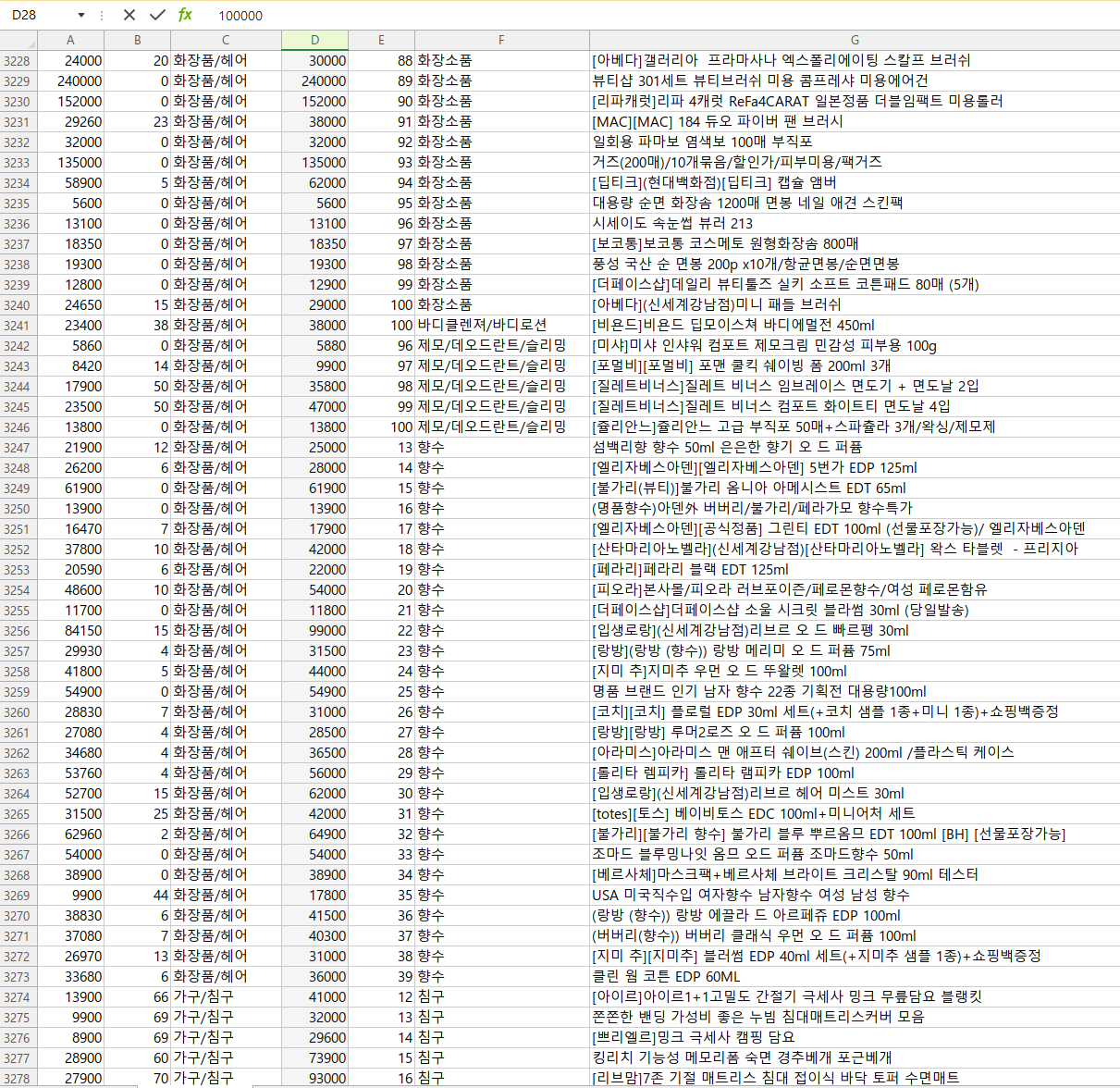This screenshot has height=1088, width=1120.
Task: Select column C header
Action: click(226, 40)
